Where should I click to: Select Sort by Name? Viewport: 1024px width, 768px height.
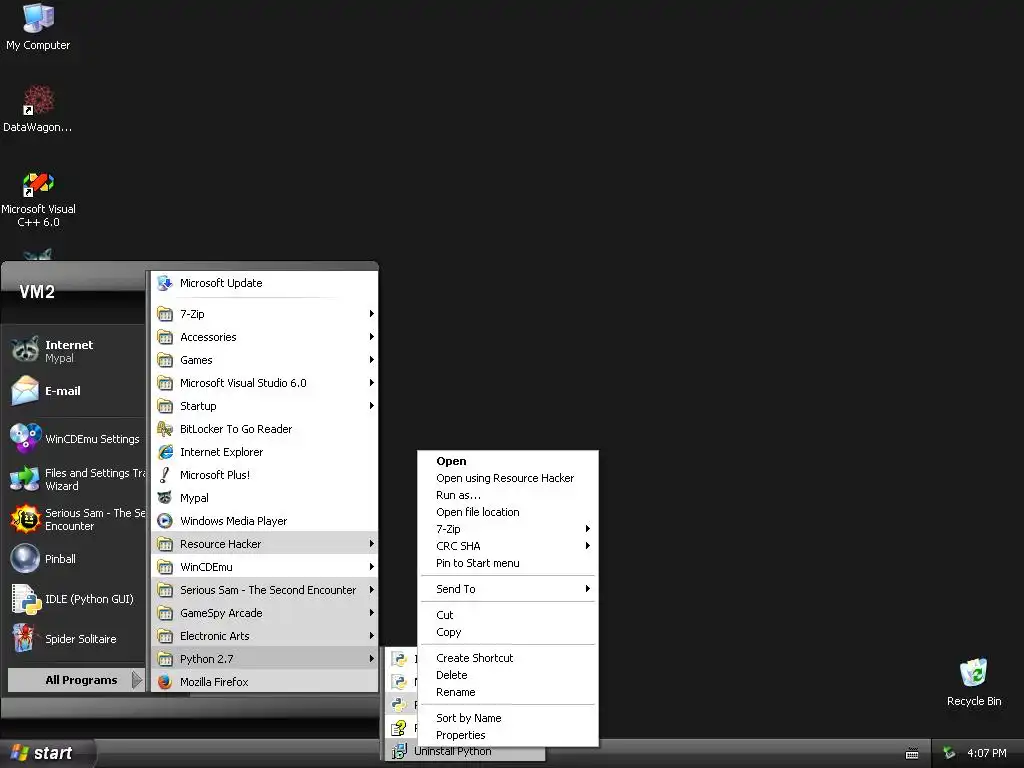tap(508, 718)
